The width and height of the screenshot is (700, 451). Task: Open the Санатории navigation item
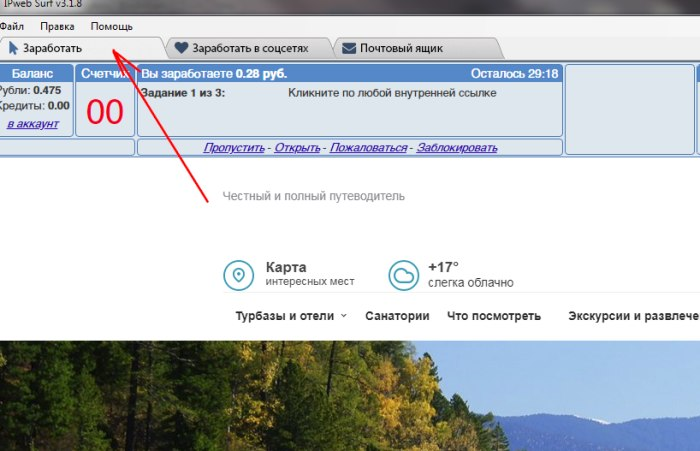tap(397, 316)
